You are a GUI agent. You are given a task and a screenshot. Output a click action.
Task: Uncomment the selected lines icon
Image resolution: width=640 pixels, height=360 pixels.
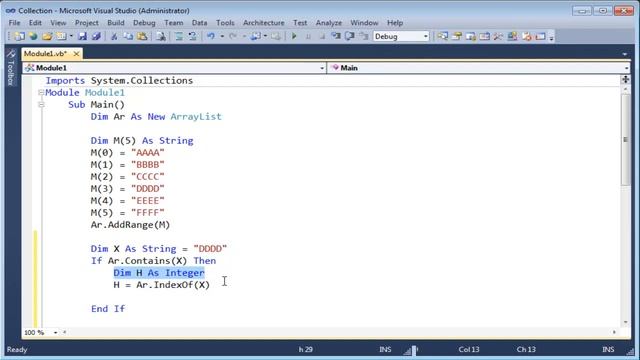192,36
